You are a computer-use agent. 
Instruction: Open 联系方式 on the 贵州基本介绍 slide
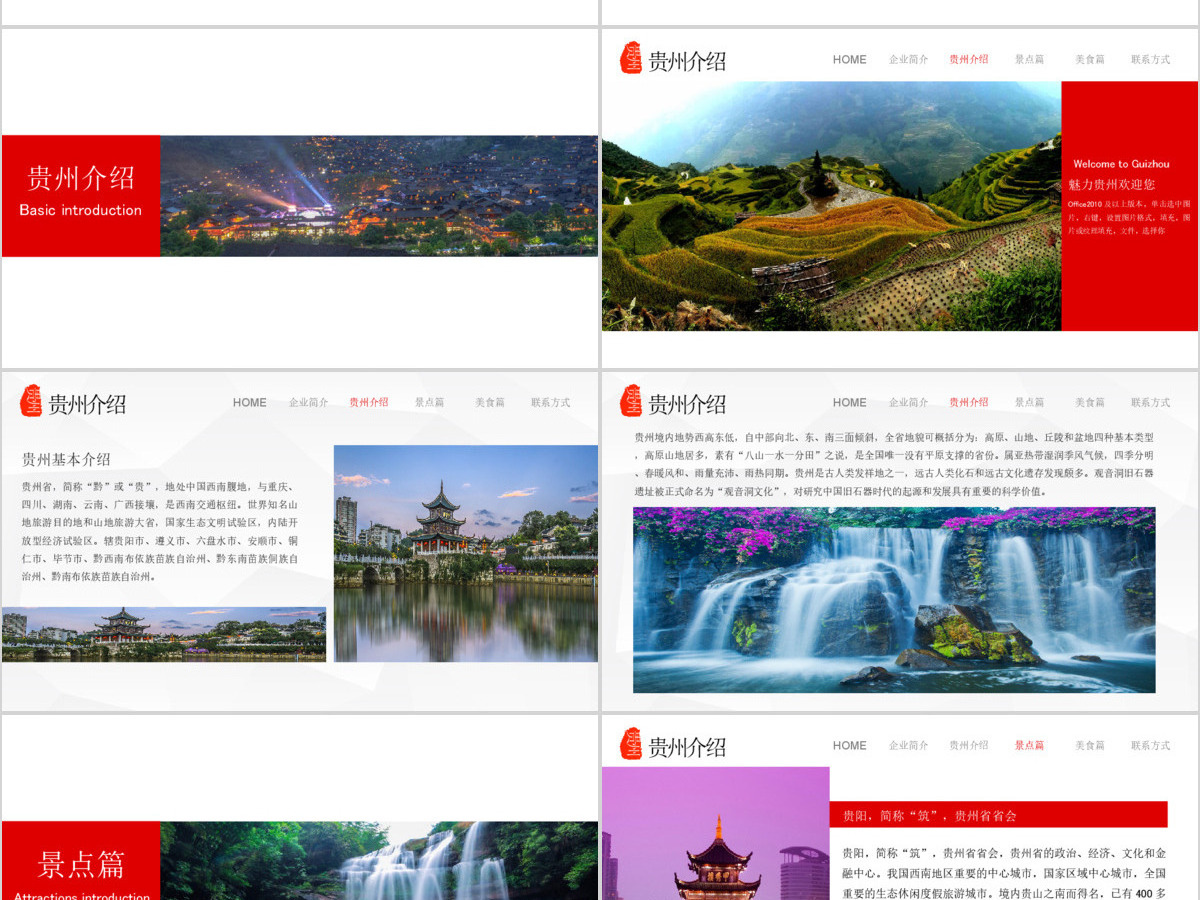coord(551,402)
